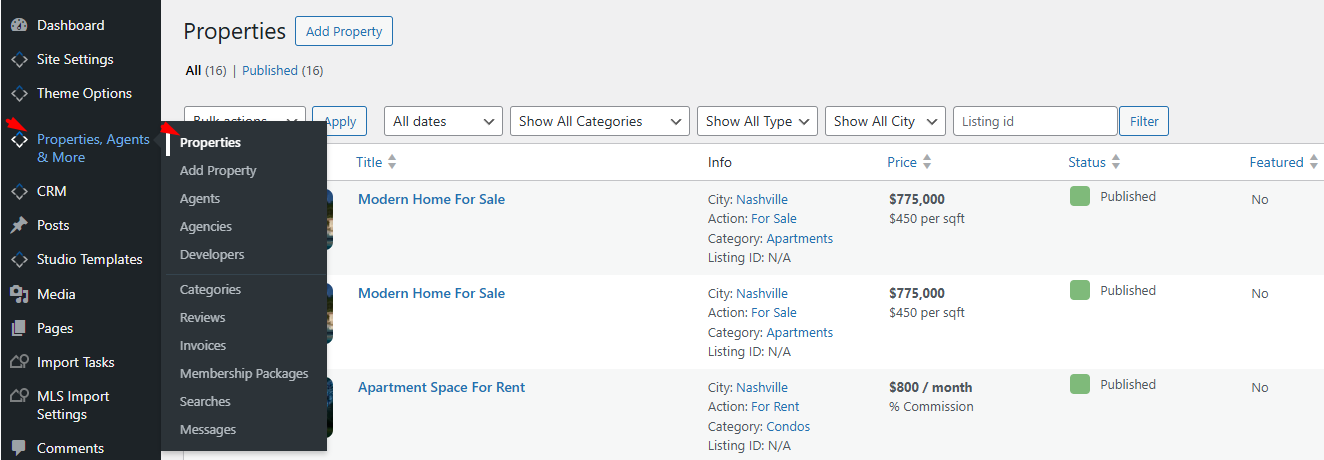Screen dimensions: 1324x460
Task: Click the Posts pushpin icon
Action: (x=19, y=226)
